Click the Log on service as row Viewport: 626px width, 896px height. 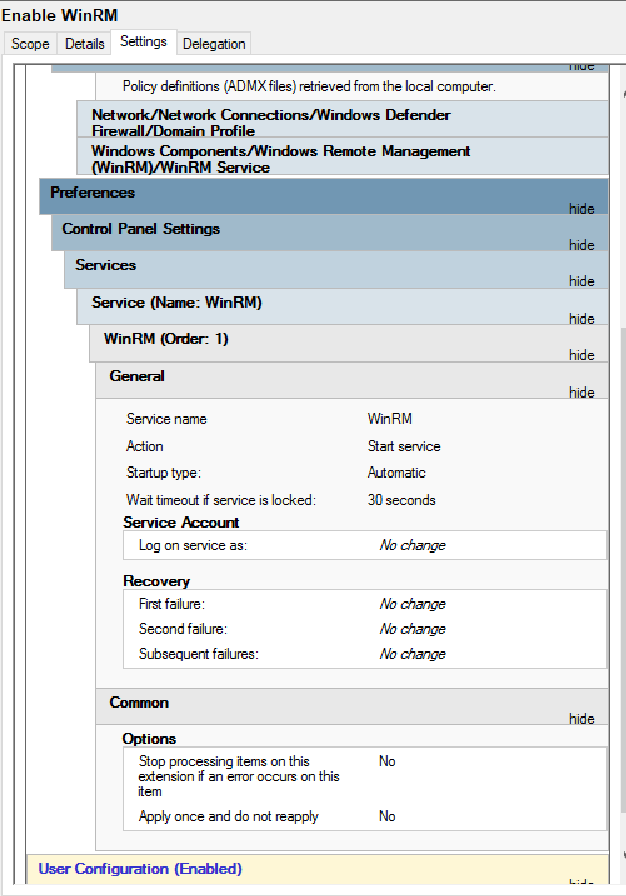click(x=365, y=545)
